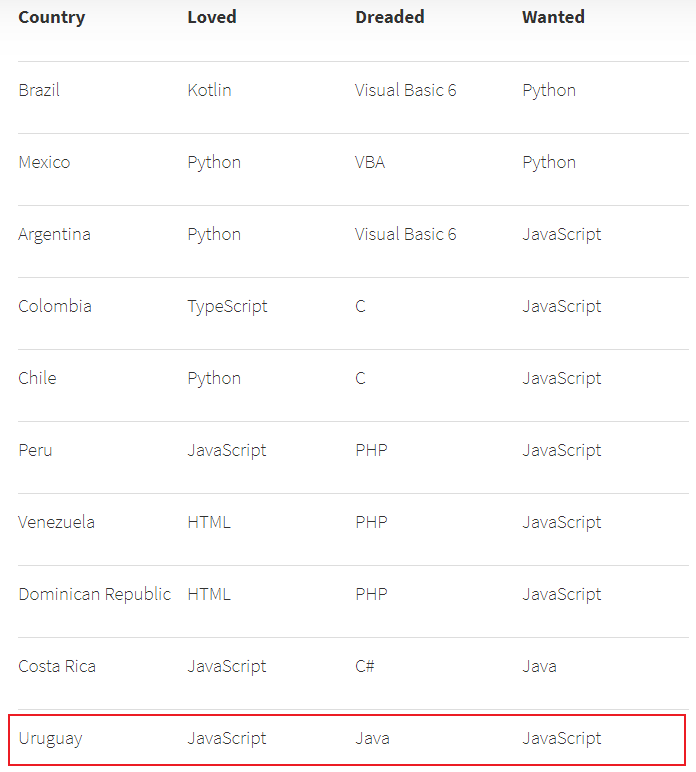The image size is (696, 772).
Task: Select the Uruguay country cell
Action: (x=50, y=738)
